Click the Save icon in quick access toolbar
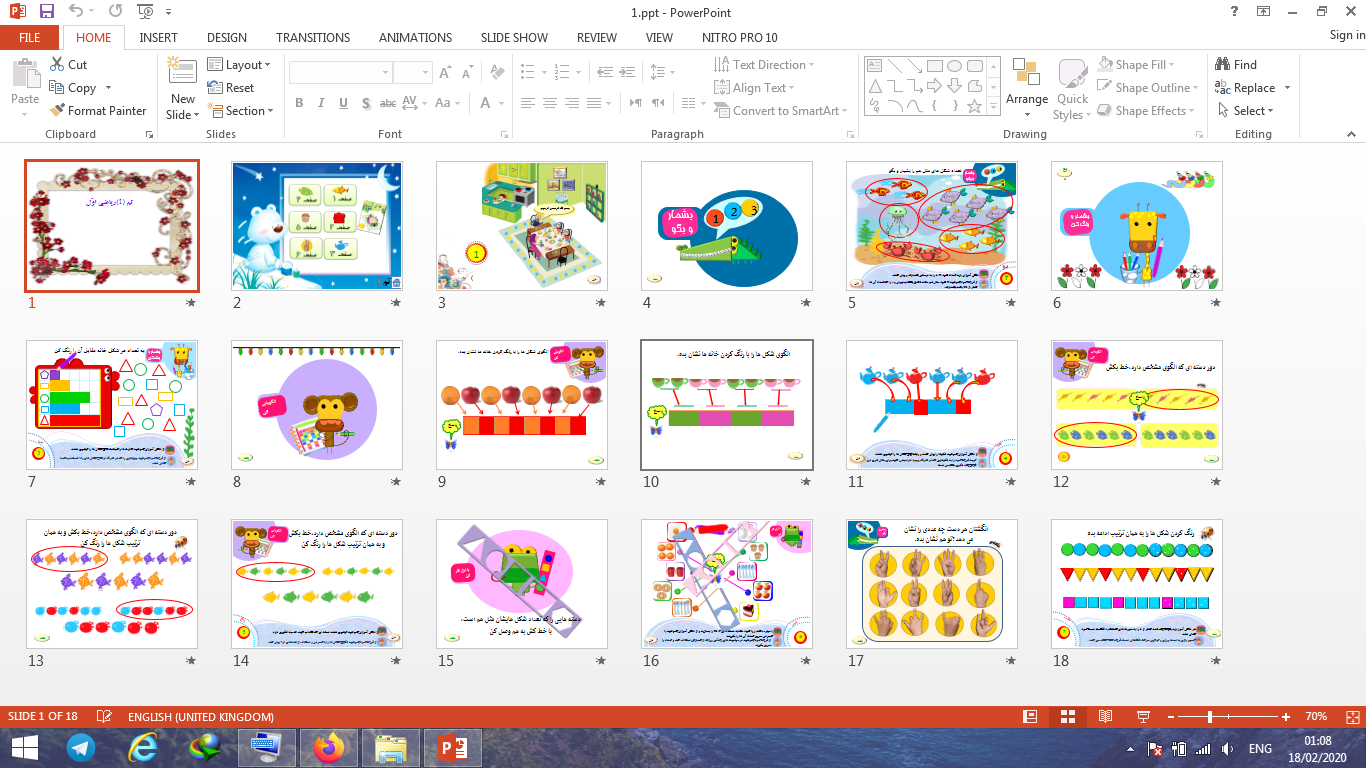The height and width of the screenshot is (768, 1366). pos(47,12)
